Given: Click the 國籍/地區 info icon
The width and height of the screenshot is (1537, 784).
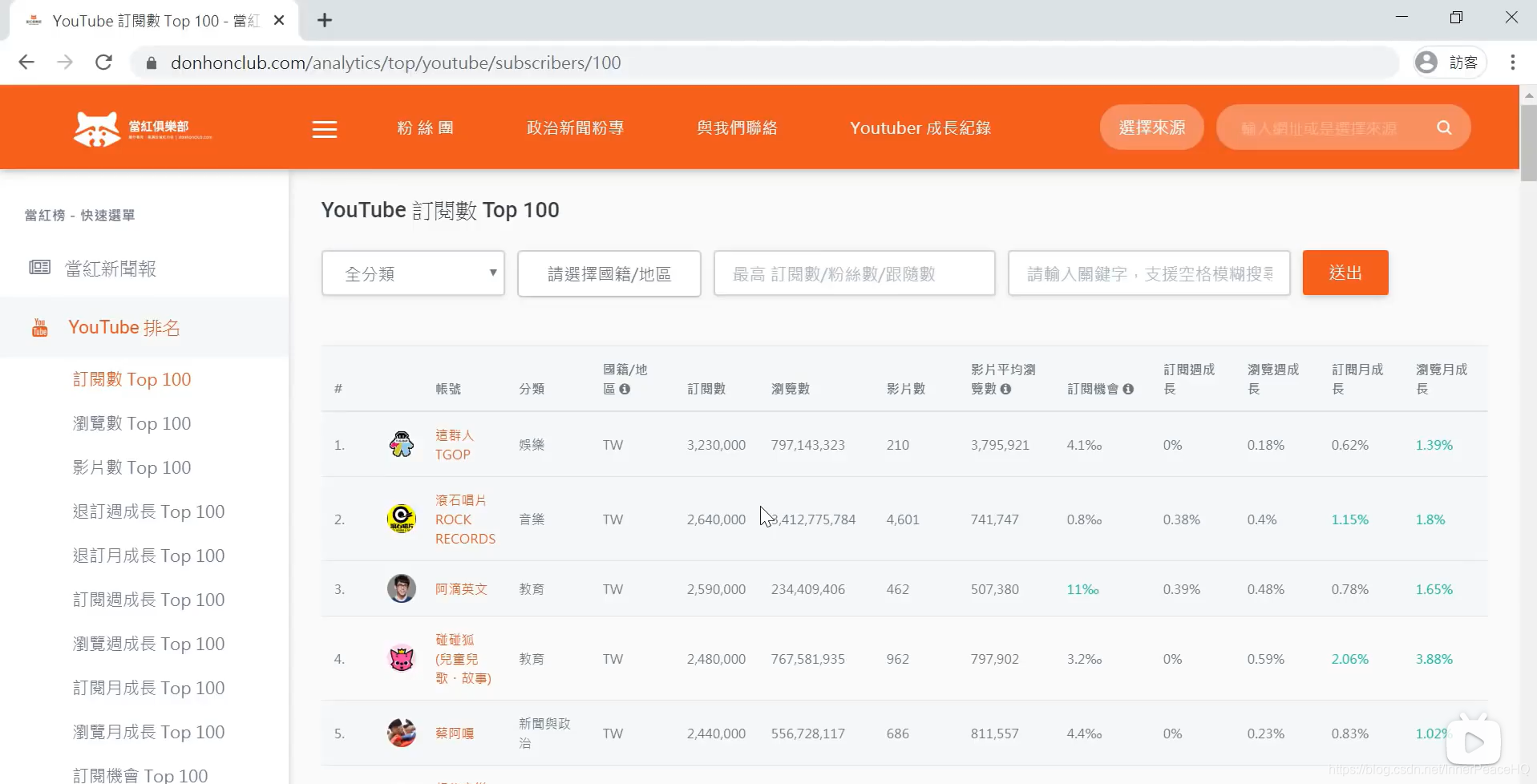Looking at the screenshot, I should tap(625, 390).
